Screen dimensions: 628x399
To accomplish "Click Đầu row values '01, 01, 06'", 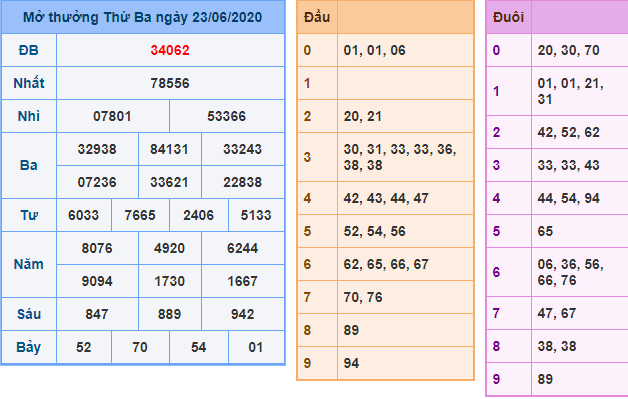I will (374, 50).
